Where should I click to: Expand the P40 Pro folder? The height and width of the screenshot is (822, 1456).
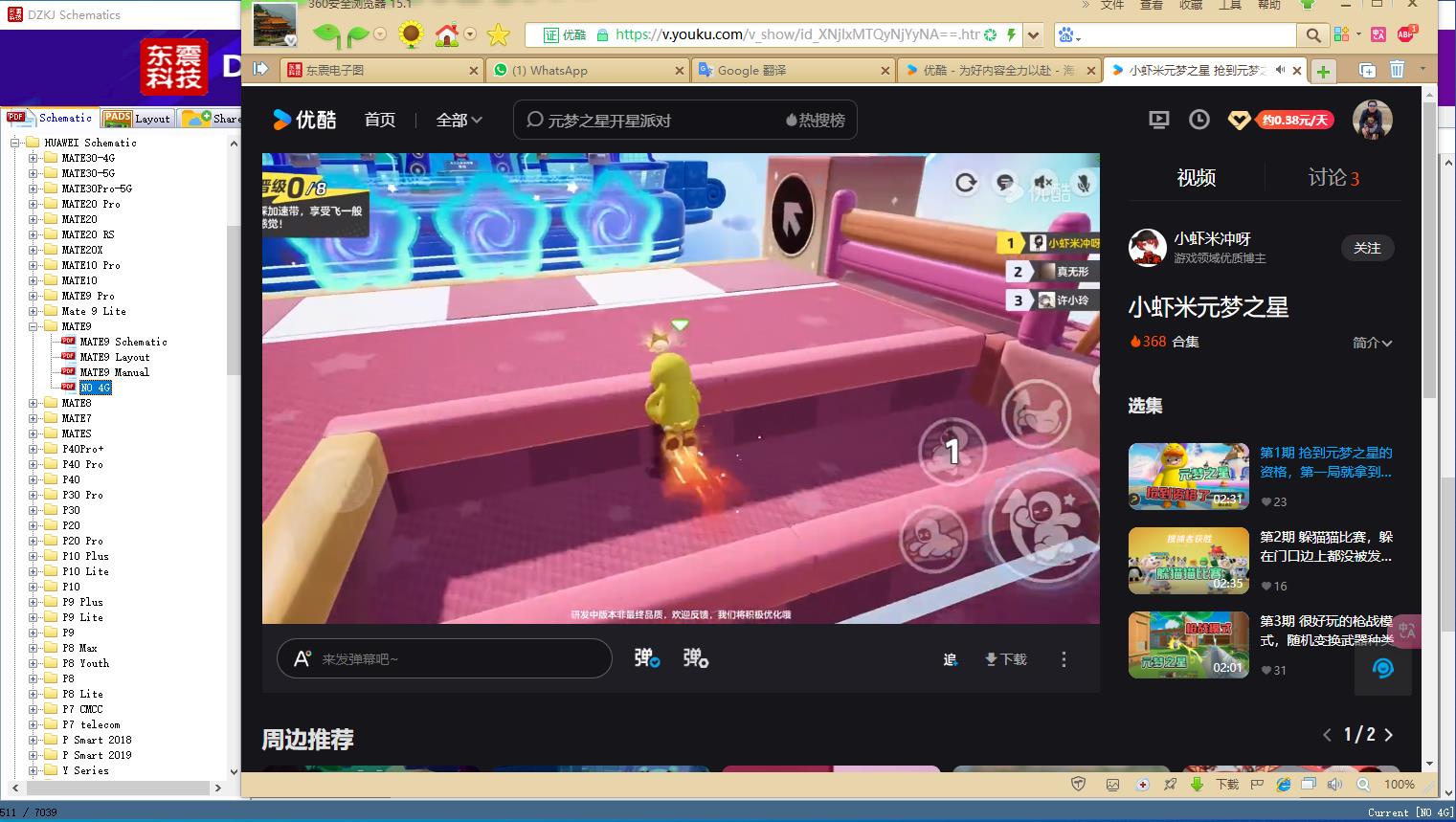pyautogui.click(x=33, y=464)
